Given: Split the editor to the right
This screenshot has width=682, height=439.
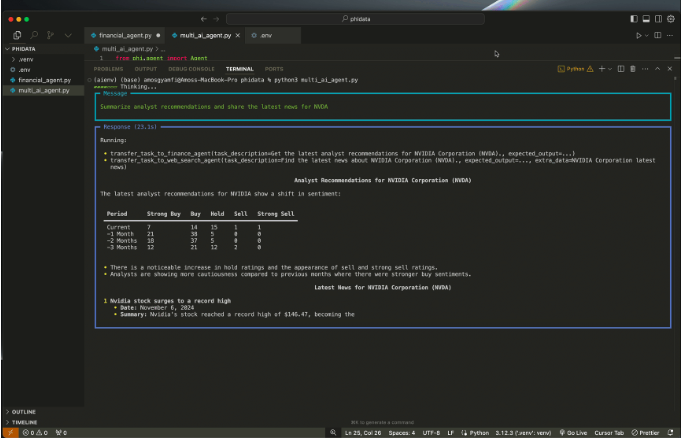Looking at the screenshot, I should pos(657,35).
